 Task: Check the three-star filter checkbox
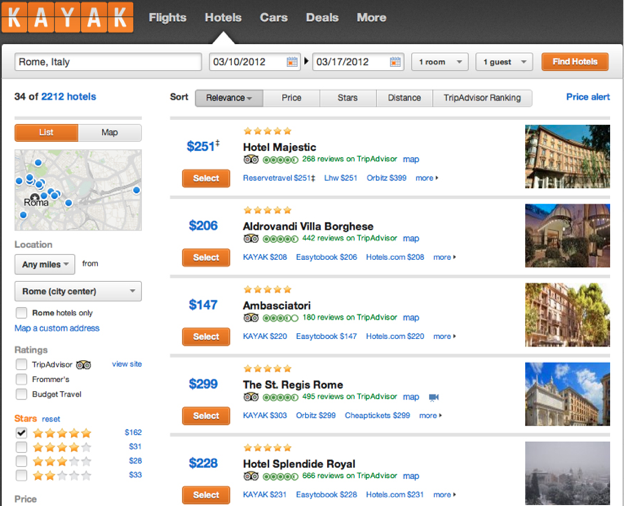point(21,461)
